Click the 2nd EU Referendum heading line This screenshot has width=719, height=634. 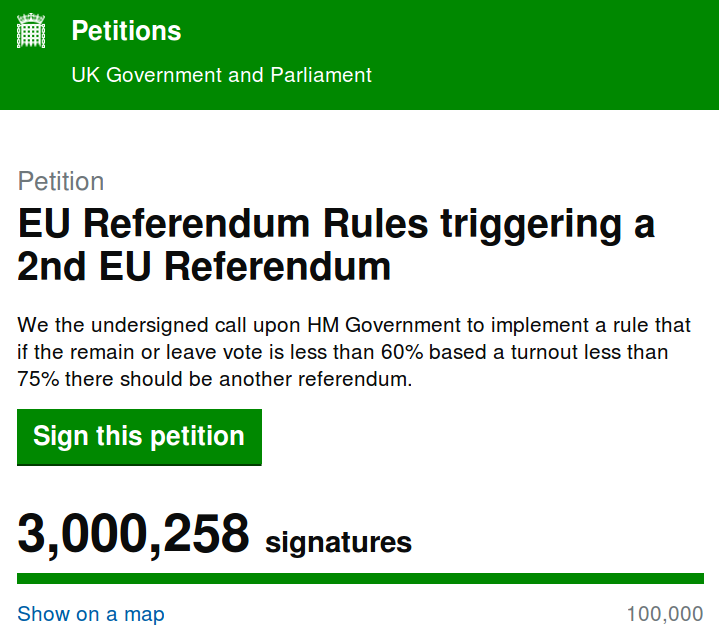pos(204,266)
